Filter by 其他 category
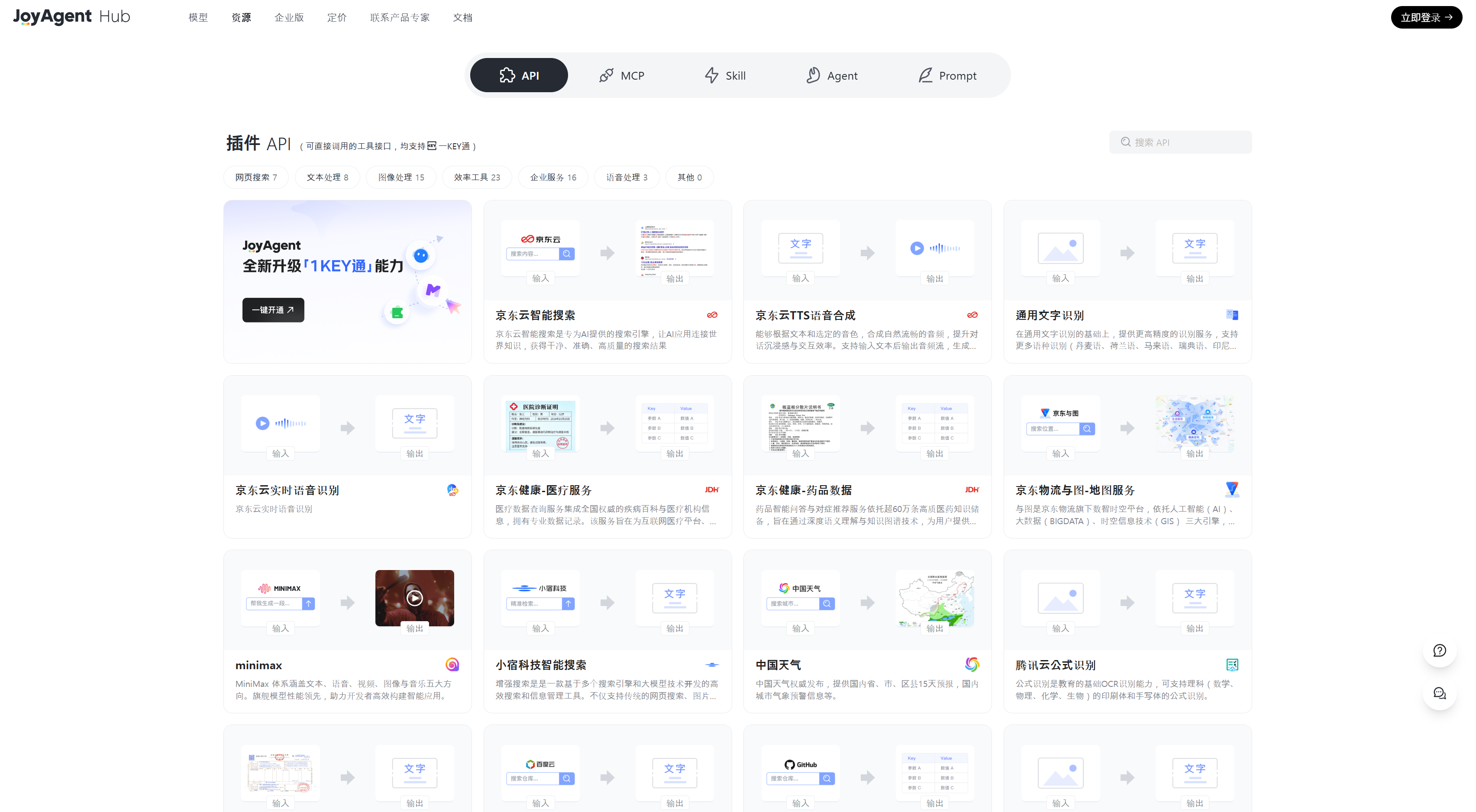 click(x=689, y=177)
